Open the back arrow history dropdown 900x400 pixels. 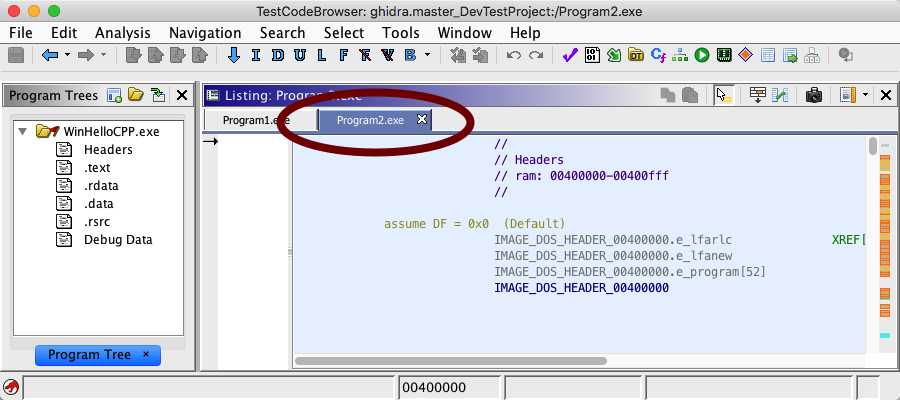pos(67,55)
